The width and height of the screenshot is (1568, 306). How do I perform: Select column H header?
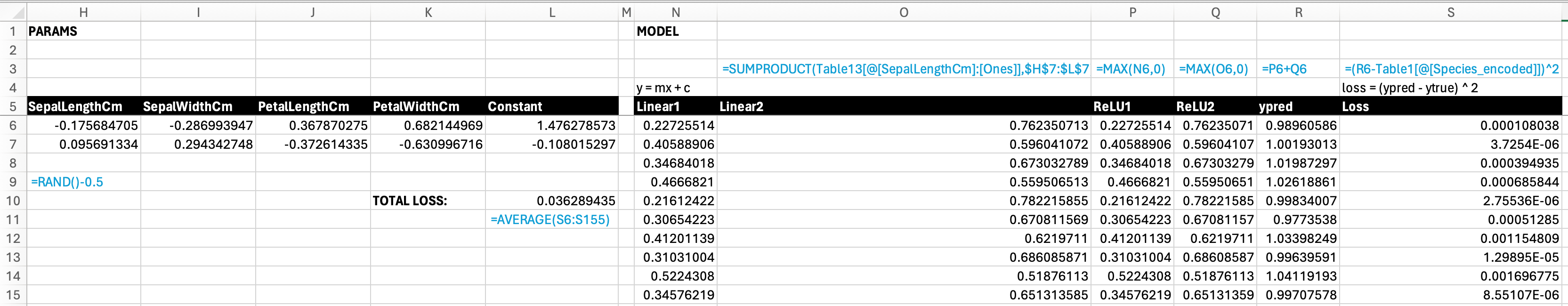pos(83,13)
